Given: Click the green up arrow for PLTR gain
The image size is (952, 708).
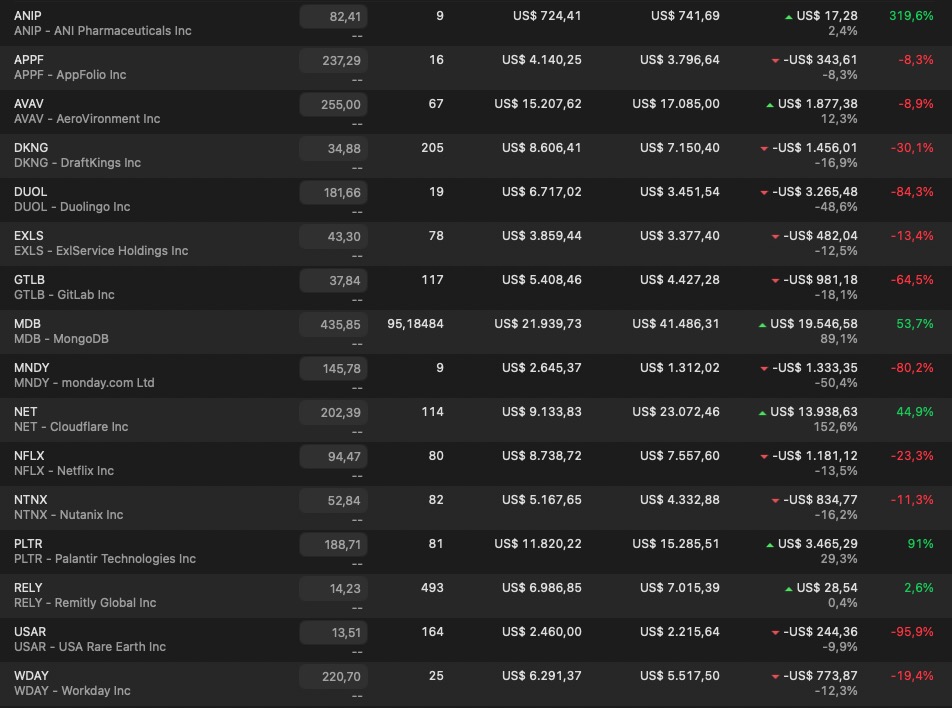Looking at the screenshot, I should click(x=769, y=545).
